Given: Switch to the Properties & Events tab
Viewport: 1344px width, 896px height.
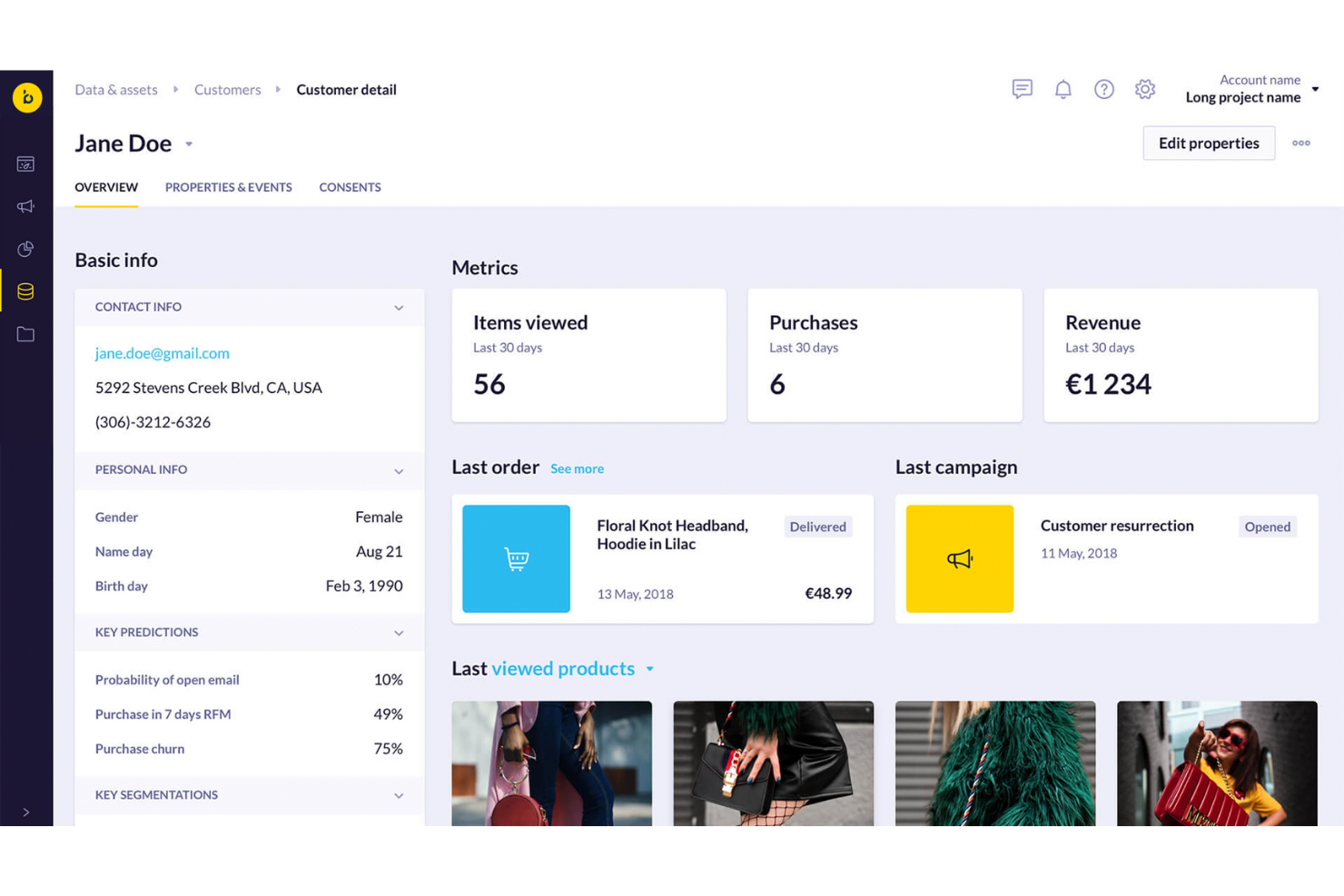Looking at the screenshot, I should tap(228, 187).
